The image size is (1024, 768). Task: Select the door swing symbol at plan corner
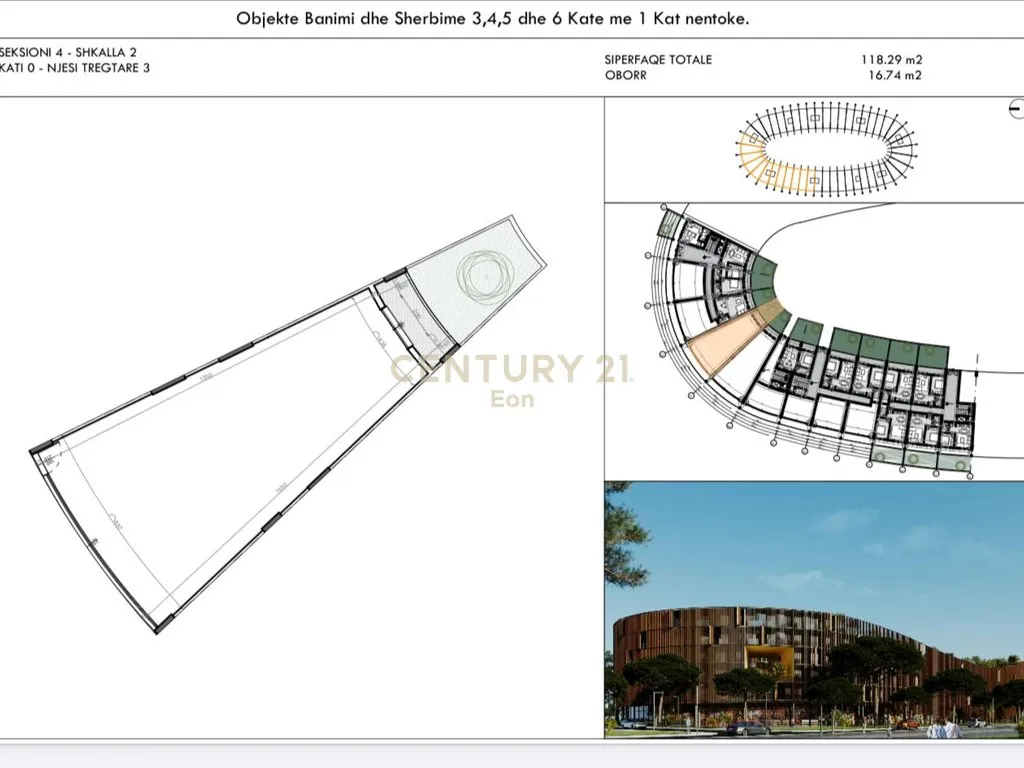coord(48,460)
